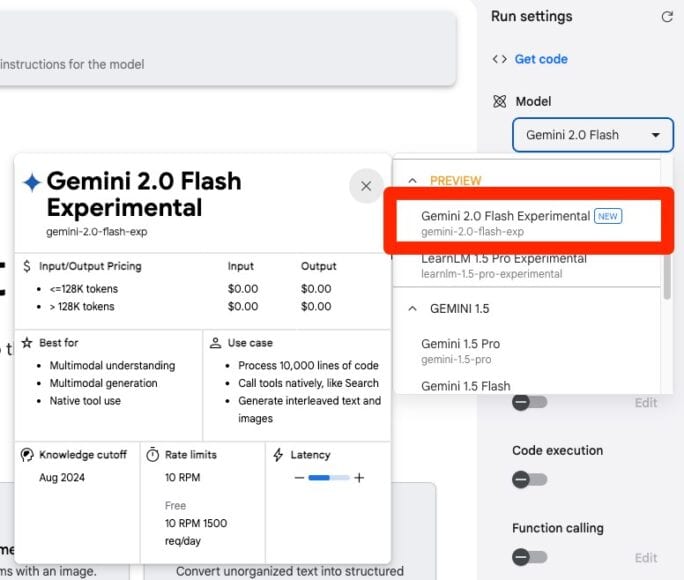Screen dimensions: 684x580
Task: Collapse the PREVIEW section chevron
Action: pyautogui.click(x=411, y=181)
